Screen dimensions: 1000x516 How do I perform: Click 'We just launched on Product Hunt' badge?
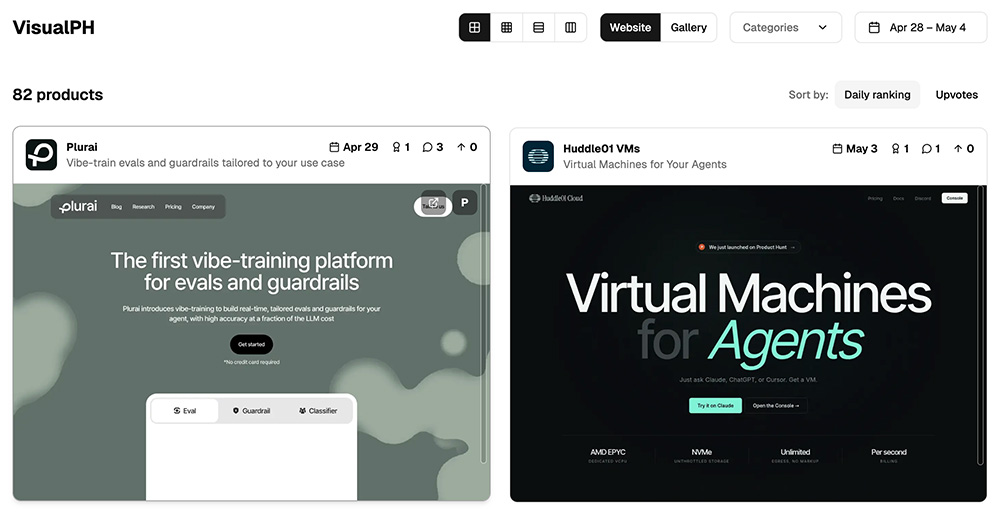[x=747, y=247]
